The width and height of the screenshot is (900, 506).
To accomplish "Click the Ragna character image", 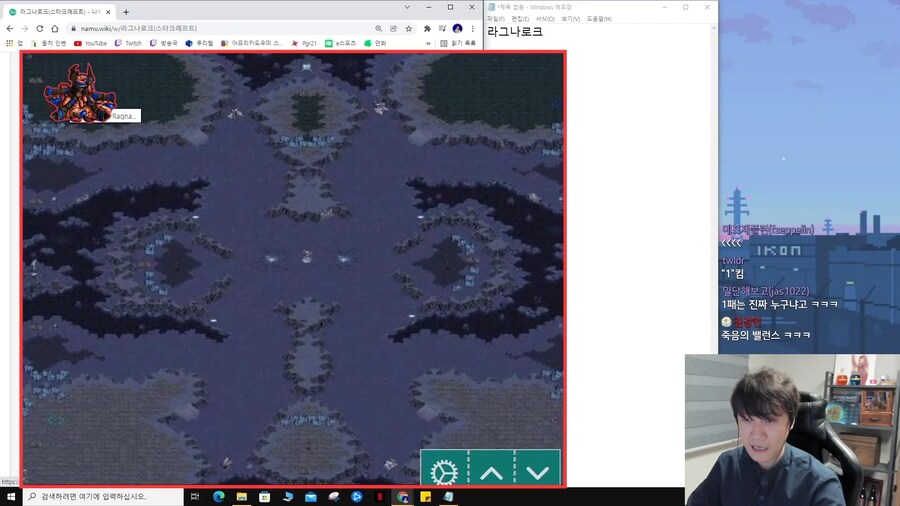I will click(80, 94).
